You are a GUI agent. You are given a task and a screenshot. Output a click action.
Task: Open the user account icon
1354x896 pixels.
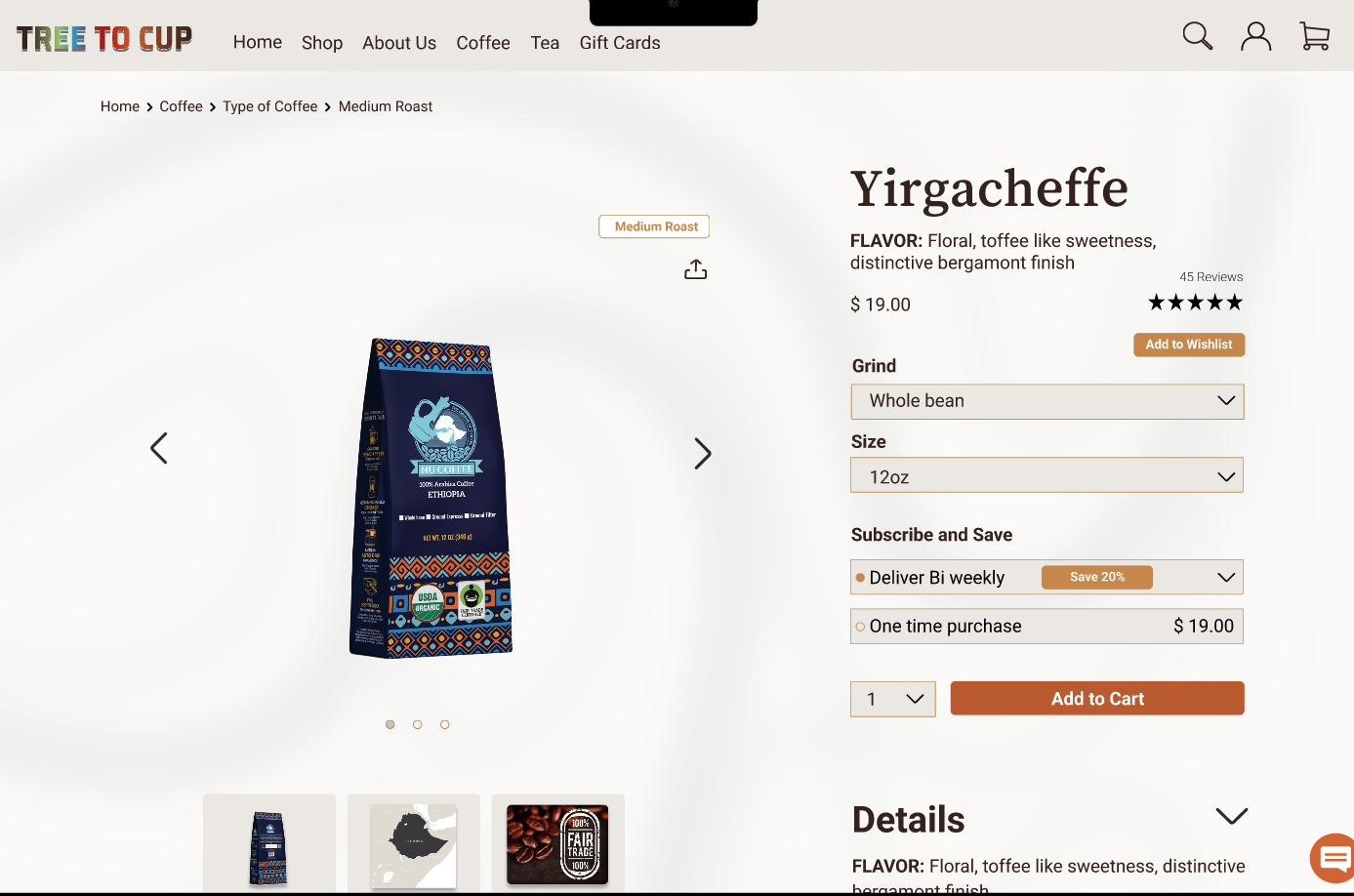1256,36
